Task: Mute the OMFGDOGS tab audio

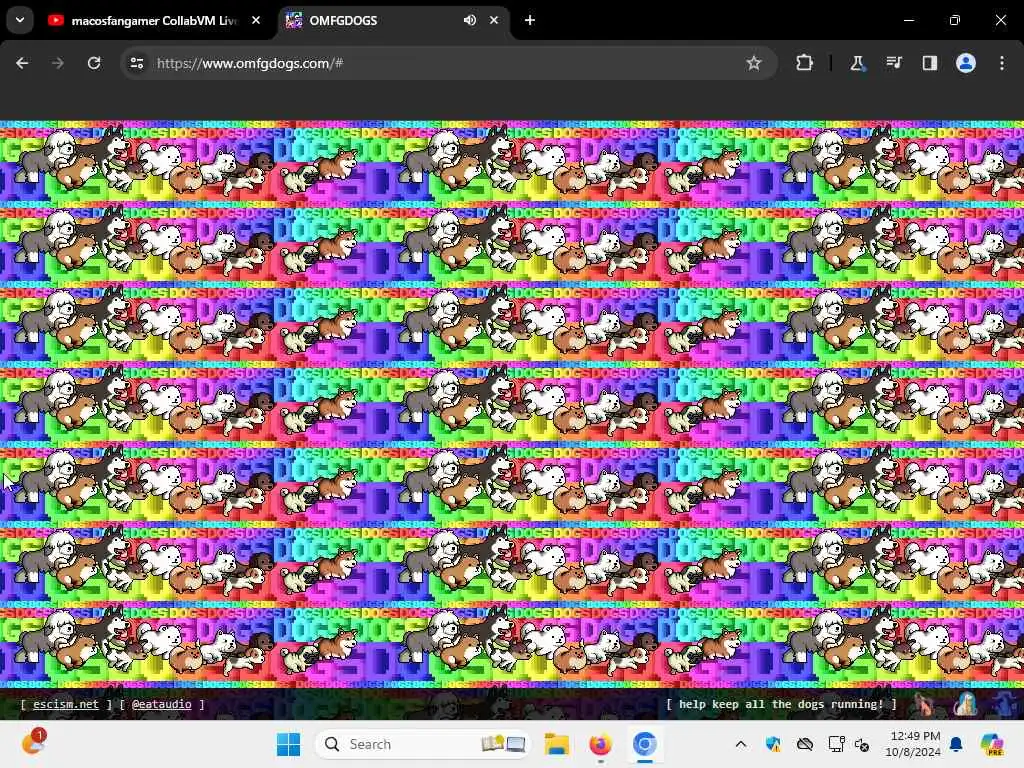Action: (470, 20)
